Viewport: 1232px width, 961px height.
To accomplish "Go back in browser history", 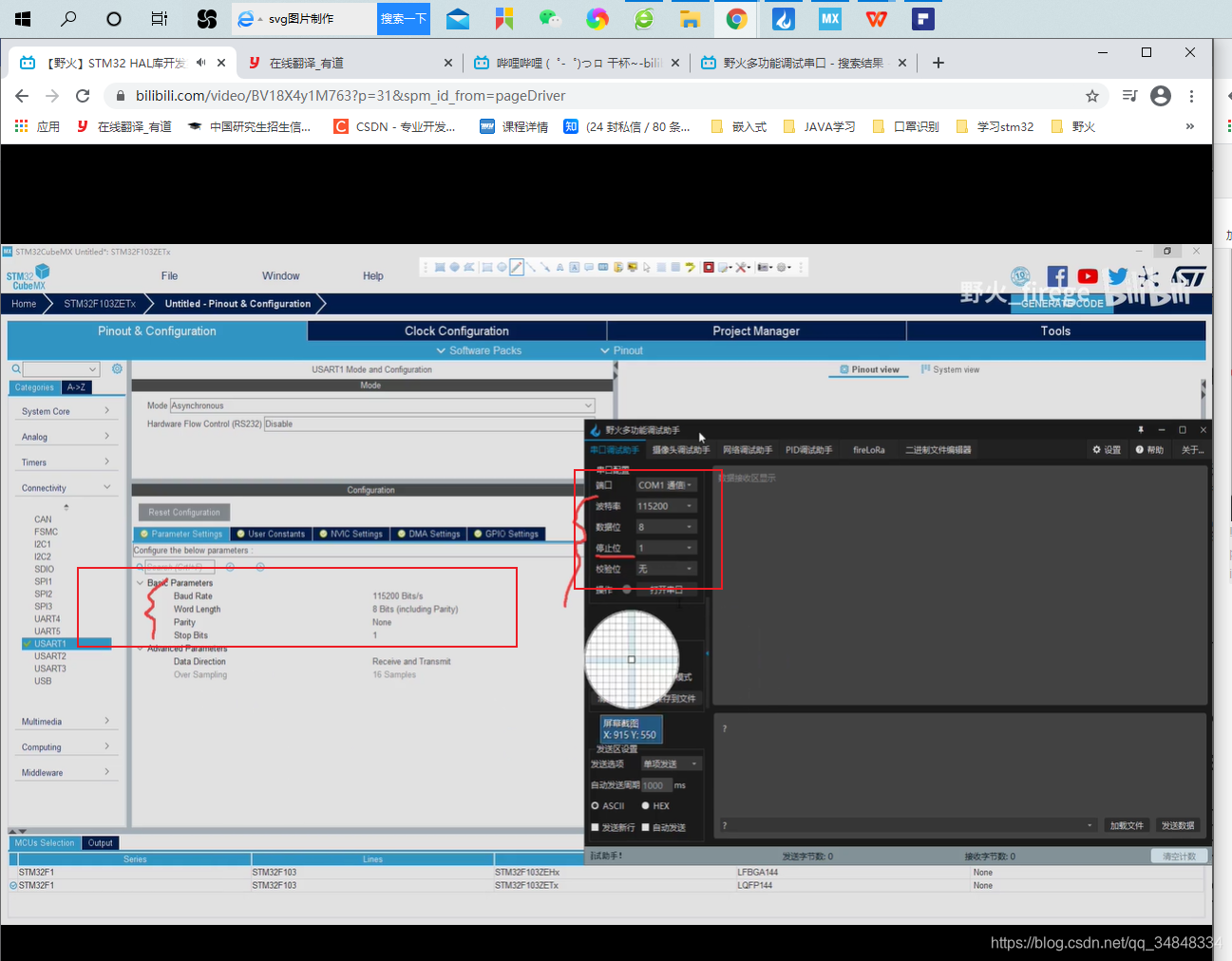I will 22,96.
